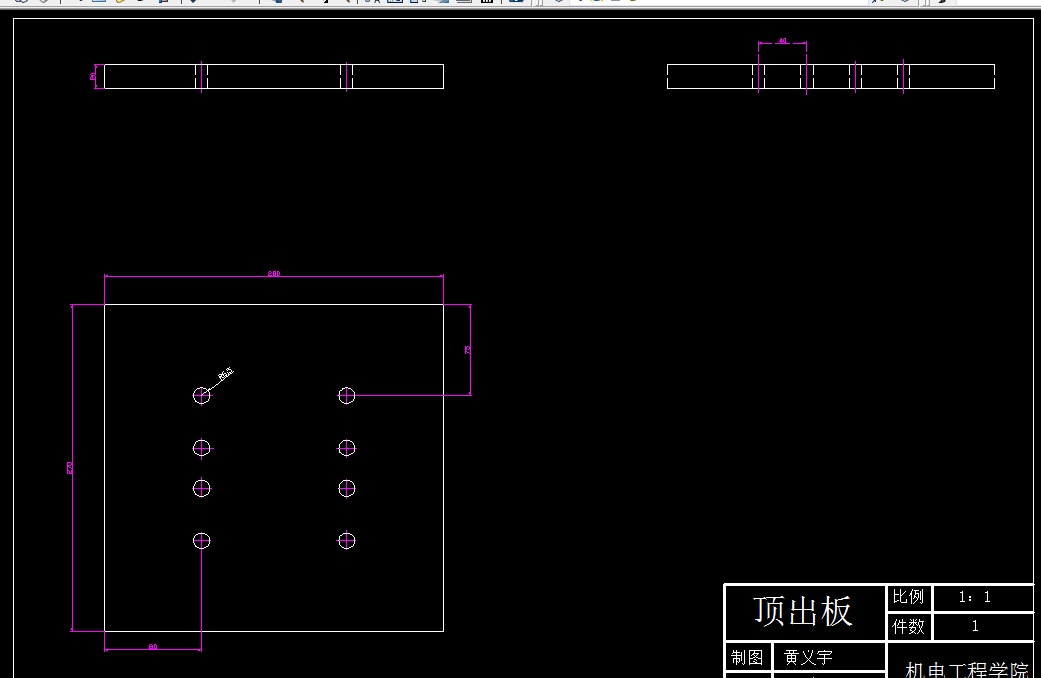Select the second hole in the left column
Image resolution: width=1041 pixels, height=678 pixels.
point(202,448)
